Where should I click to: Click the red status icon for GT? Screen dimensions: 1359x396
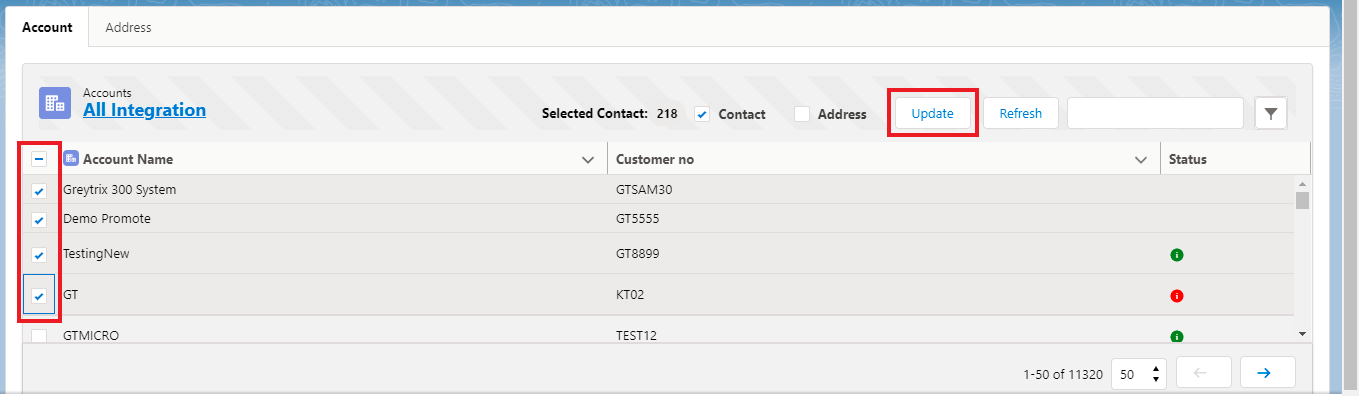(x=1177, y=295)
